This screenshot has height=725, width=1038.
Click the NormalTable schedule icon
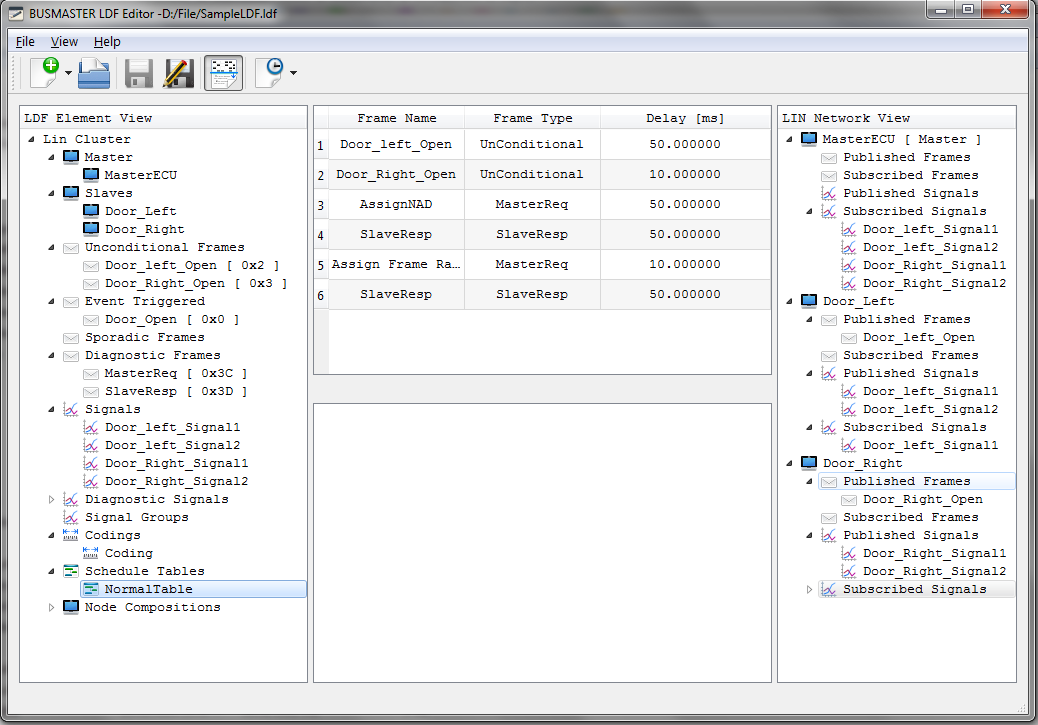pos(91,589)
